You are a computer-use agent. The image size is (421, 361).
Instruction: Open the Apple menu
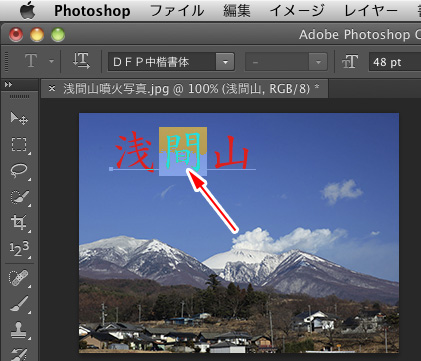[28, 11]
